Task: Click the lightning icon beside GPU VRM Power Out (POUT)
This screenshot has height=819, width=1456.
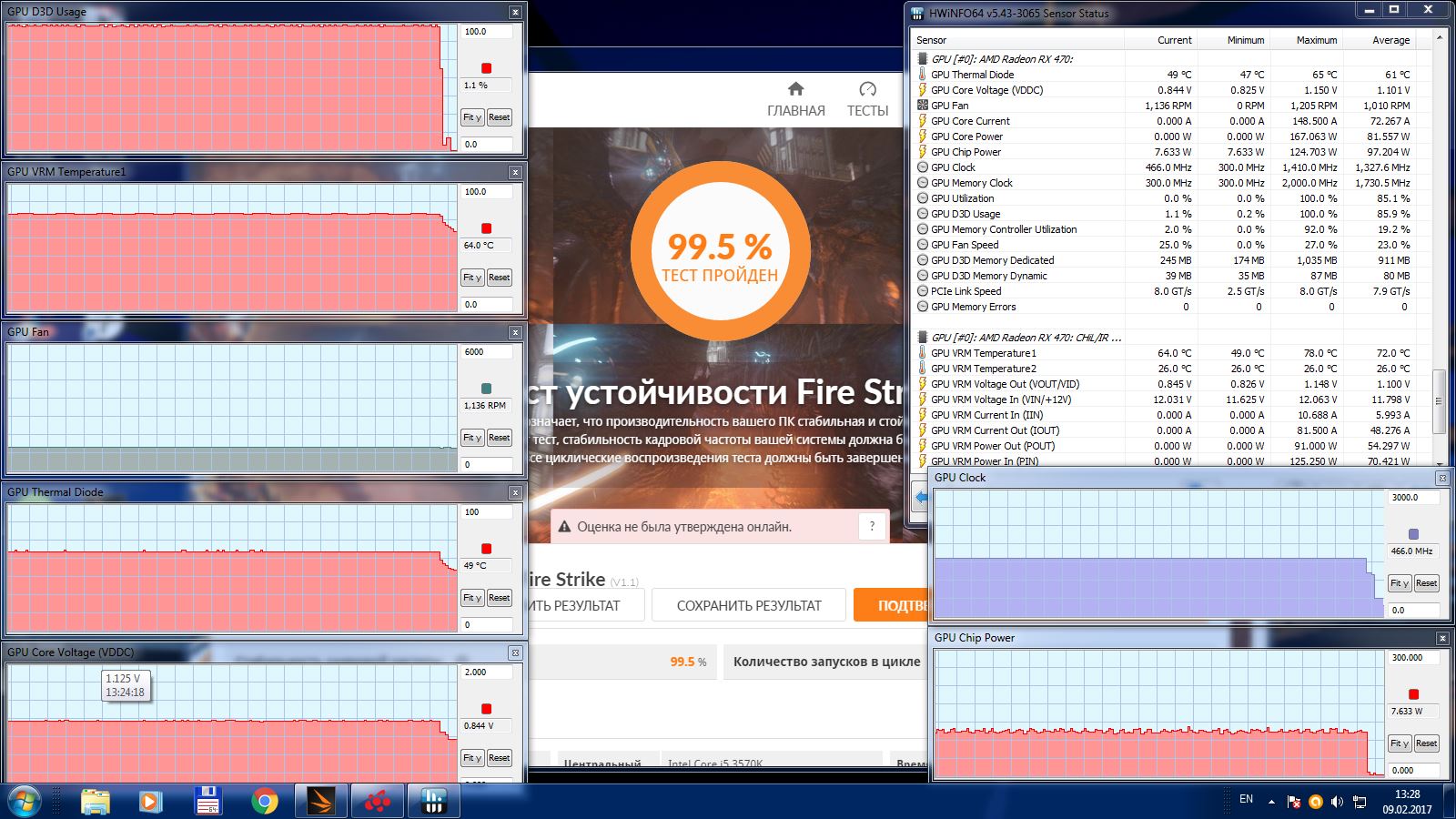Action: tap(922, 446)
